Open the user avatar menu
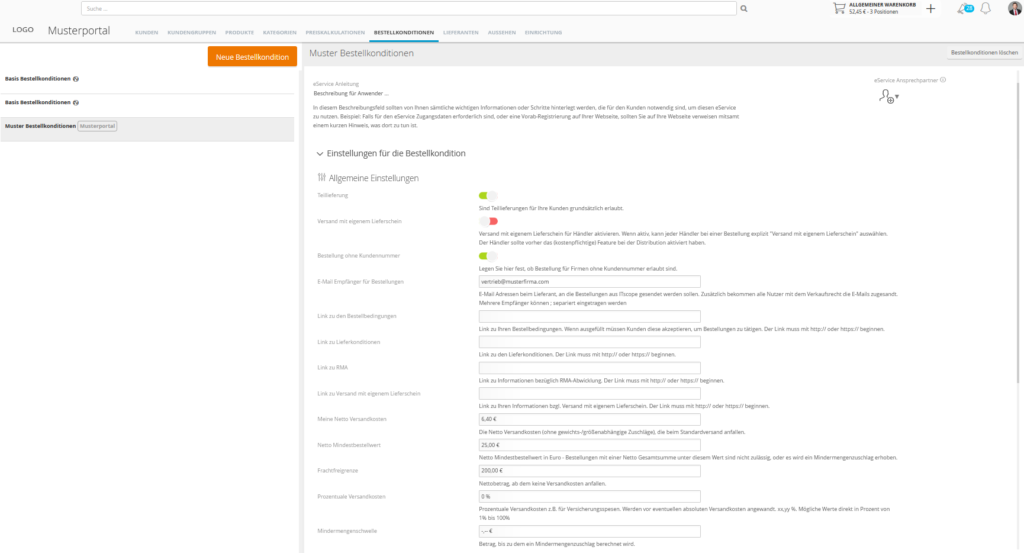This screenshot has height=553, width=1024. (1014, 8)
